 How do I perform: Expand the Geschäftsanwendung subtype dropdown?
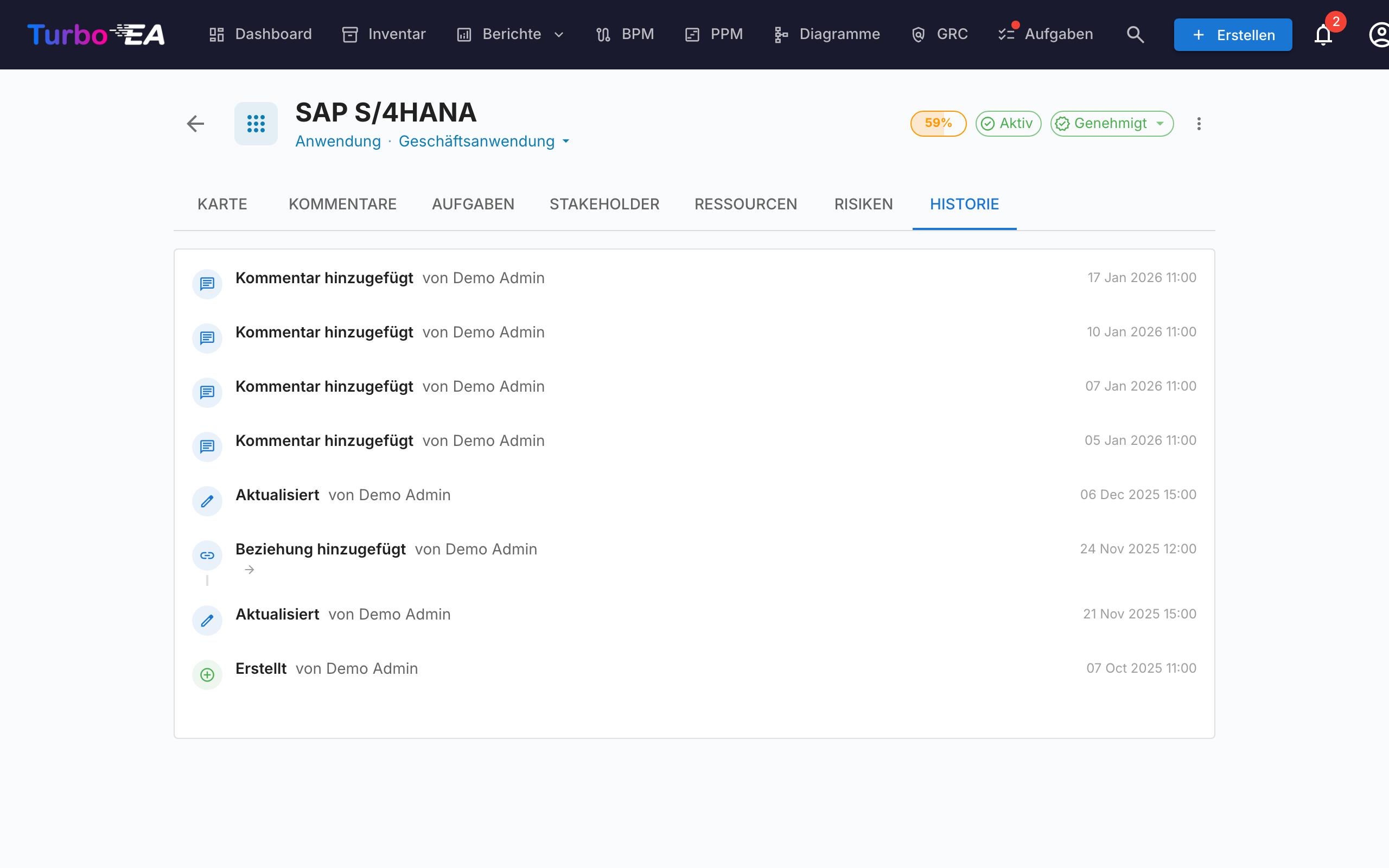[484, 141]
